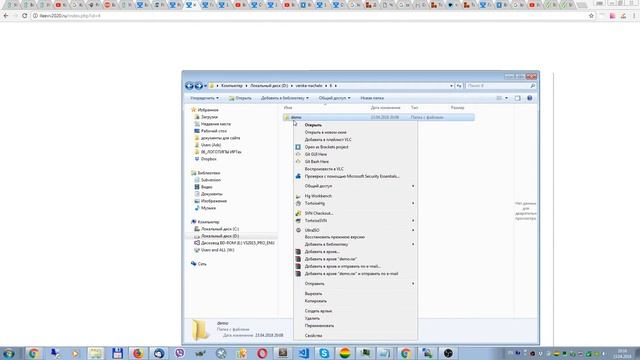Click the Explorer back arrow button

pyautogui.click(x=189, y=86)
